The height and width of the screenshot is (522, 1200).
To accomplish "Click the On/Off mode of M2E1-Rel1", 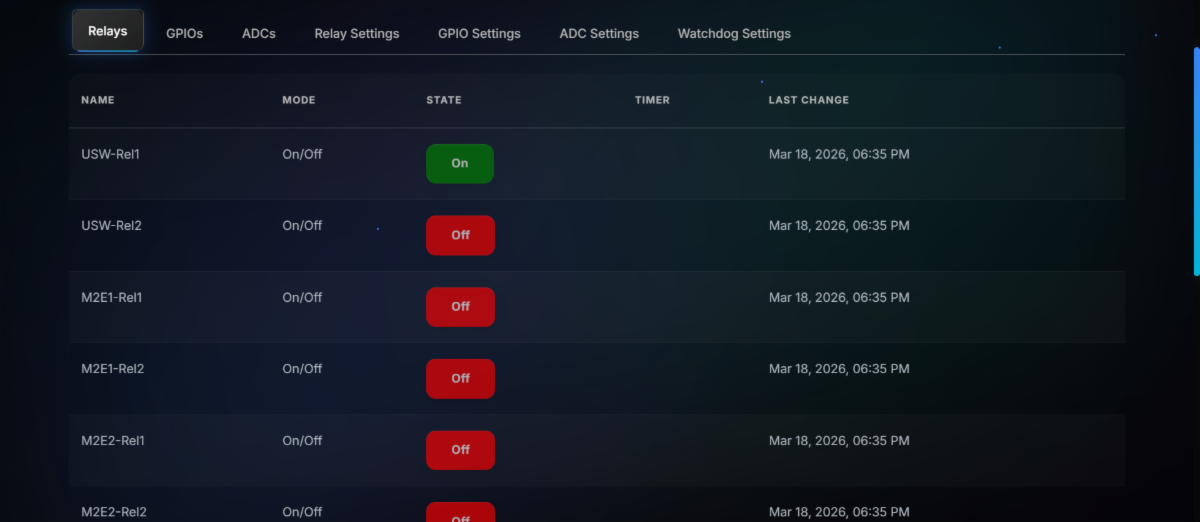I will 302,298.
